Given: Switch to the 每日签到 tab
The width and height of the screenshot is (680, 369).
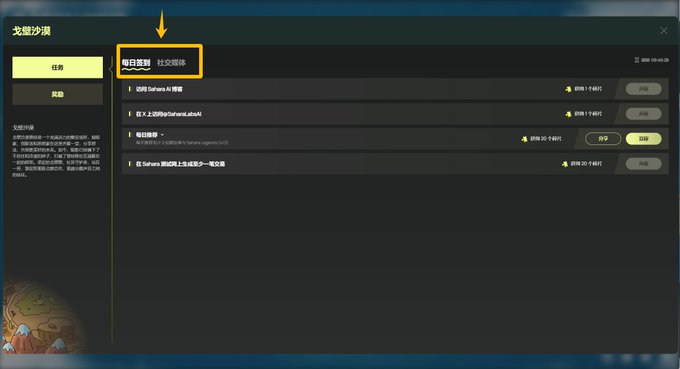Looking at the screenshot, I should (x=136, y=62).
